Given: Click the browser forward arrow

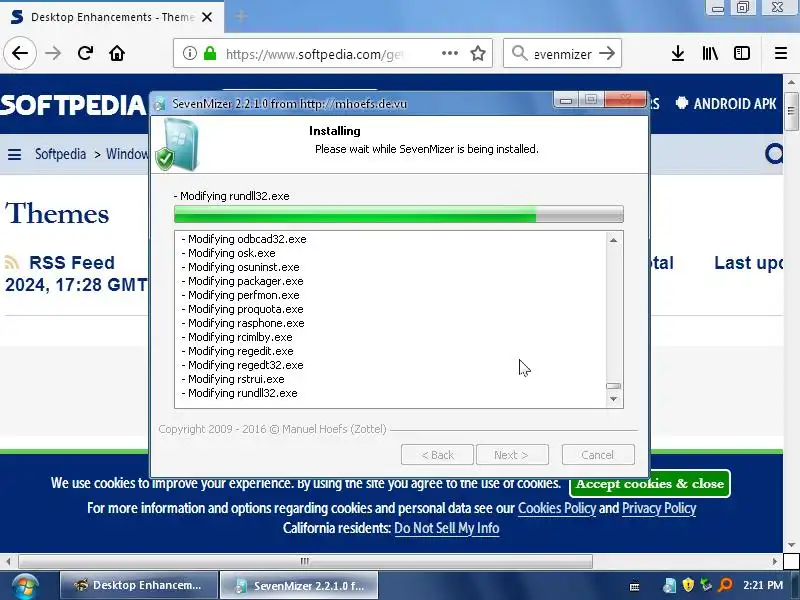Looking at the screenshot, I should click(x=53, y=53).
